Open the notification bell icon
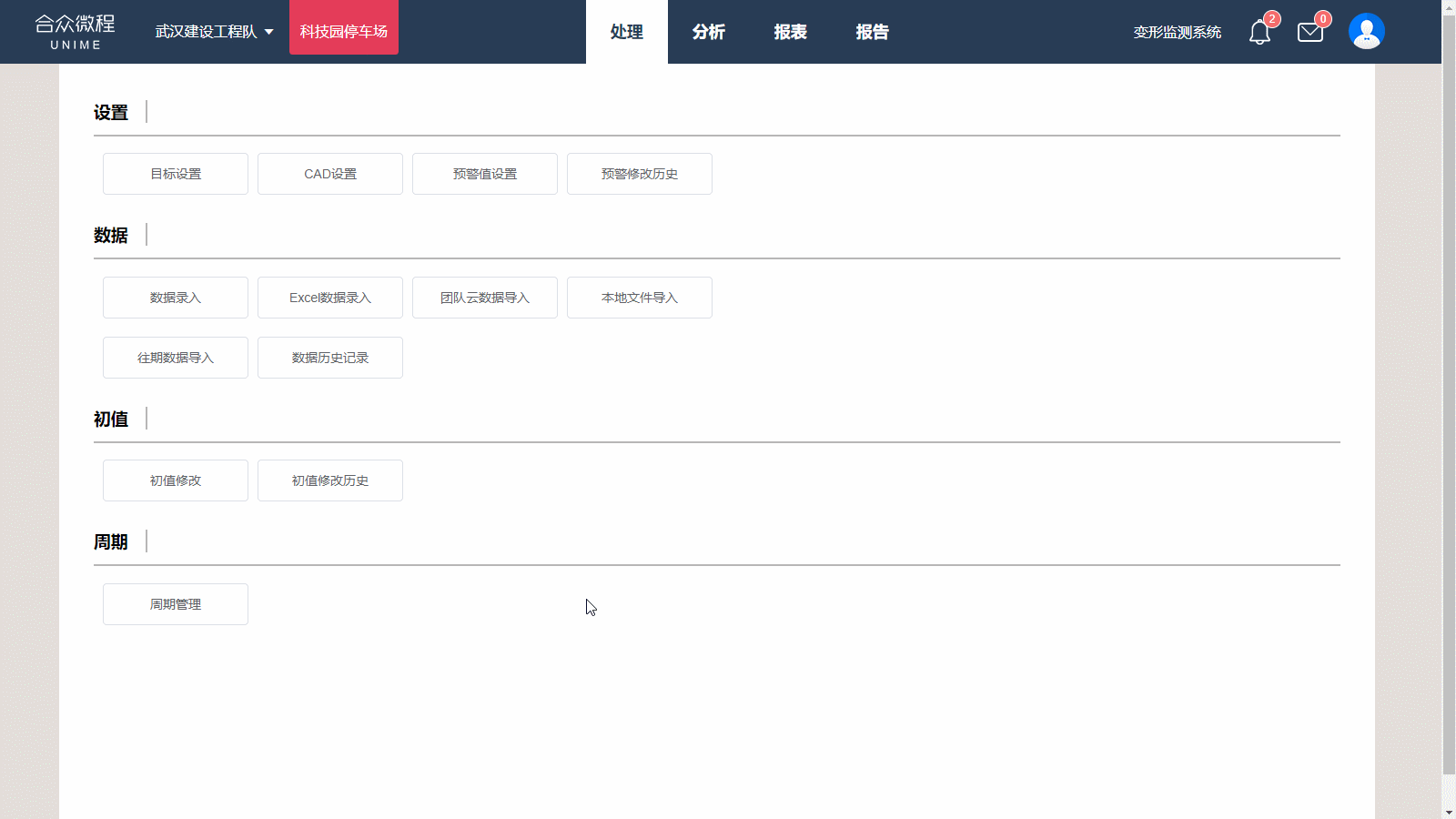The width and height of the screenshot is (1456, 819). (1259, 33)
